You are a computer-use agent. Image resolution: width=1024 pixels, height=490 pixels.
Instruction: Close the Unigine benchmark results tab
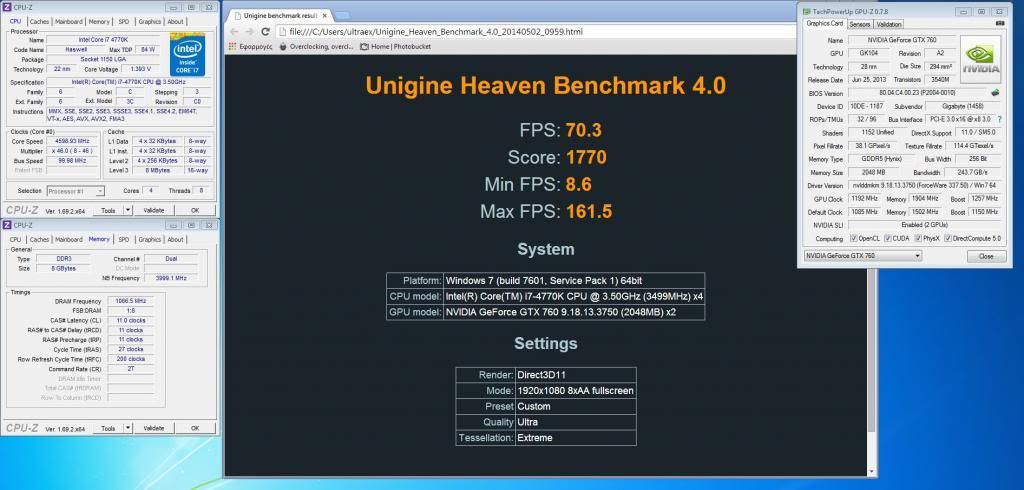click(x=326, y=15)
